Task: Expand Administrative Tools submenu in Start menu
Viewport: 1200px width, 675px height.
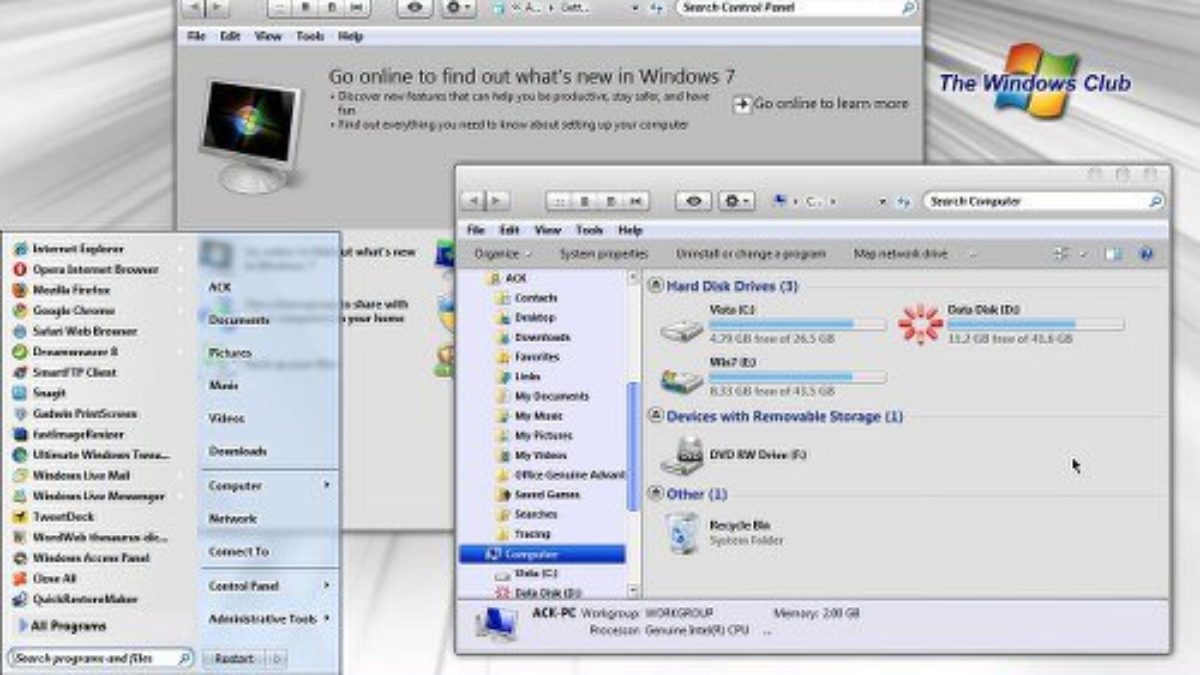Action: 327,618
